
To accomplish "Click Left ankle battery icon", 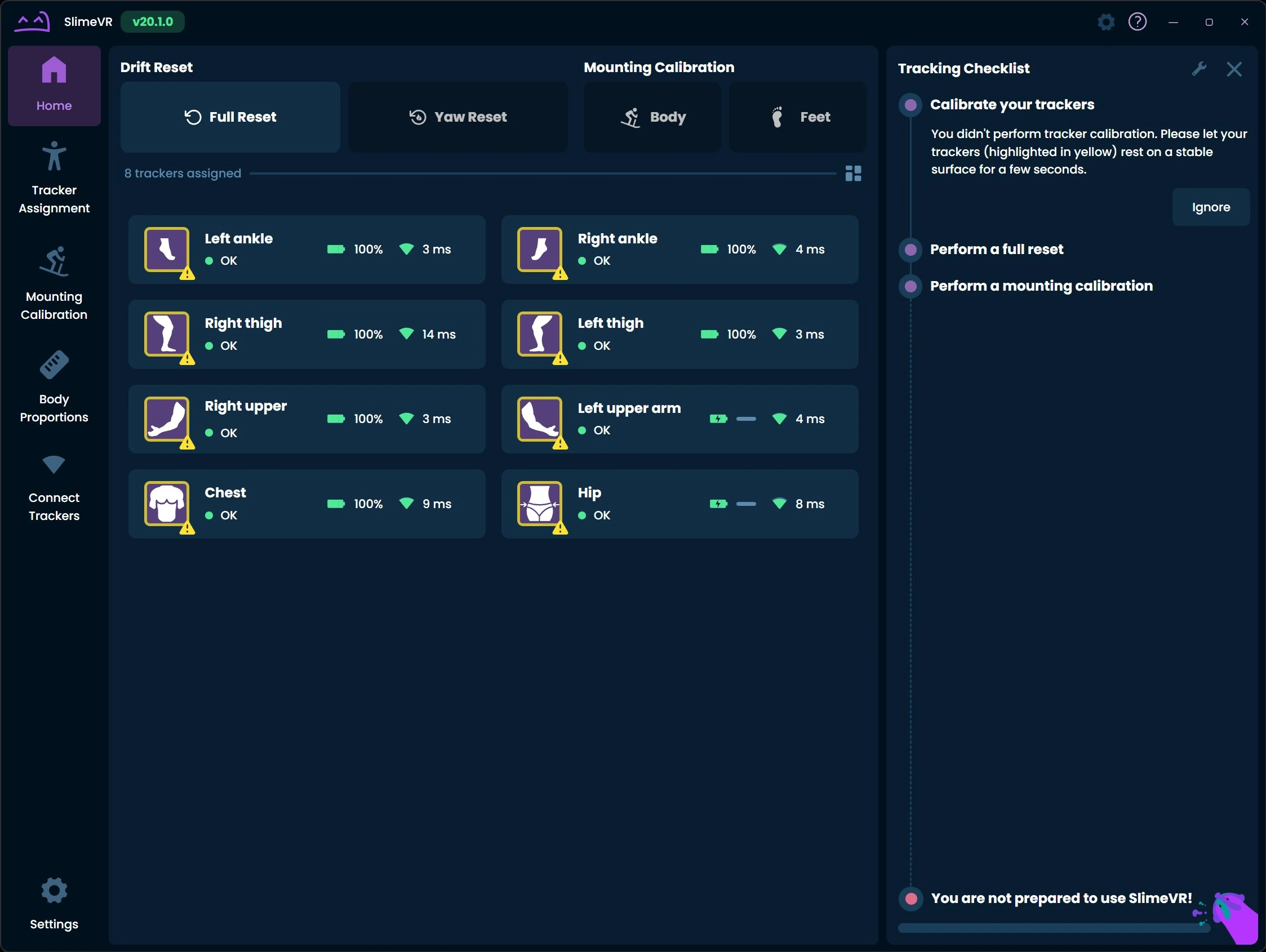I will coord(336,249).
